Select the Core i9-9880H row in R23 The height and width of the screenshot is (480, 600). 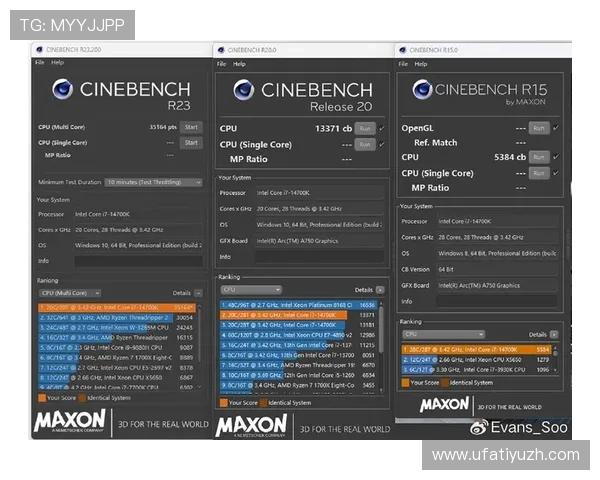(x=117, y=348)
